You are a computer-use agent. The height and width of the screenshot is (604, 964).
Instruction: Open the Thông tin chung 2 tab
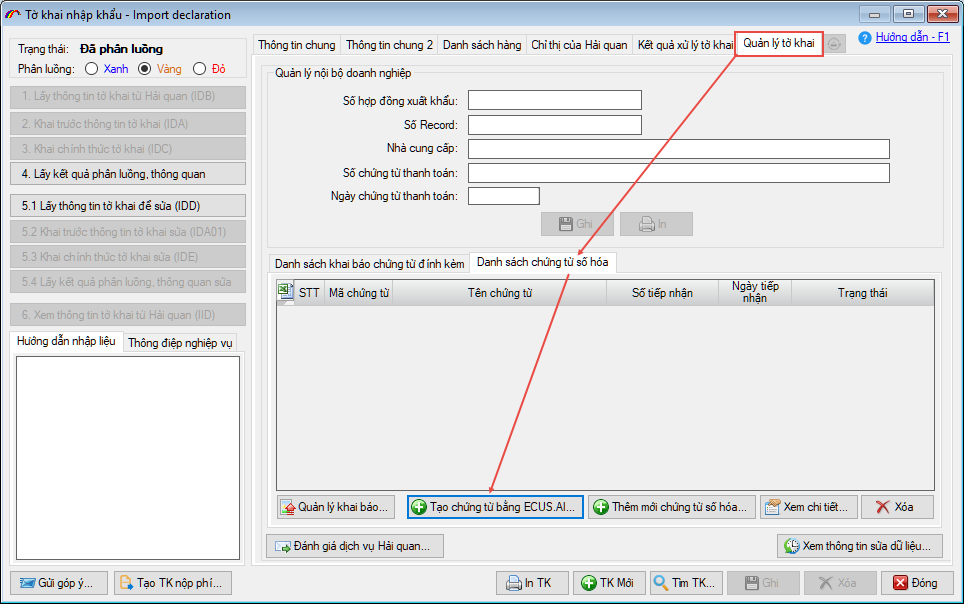(x=389, y=45)
